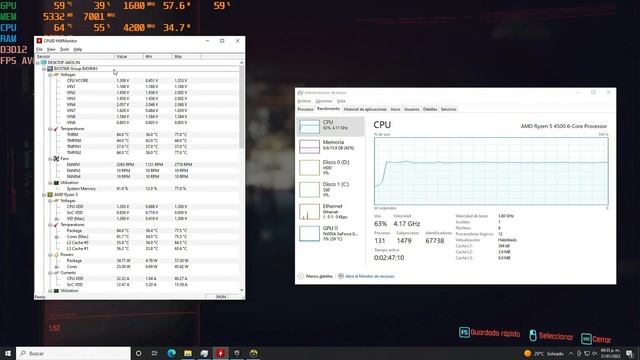Viewport: 640px width, 360px height.
Task: Click the HWMonitor scroll down arrow
Action: pyautogui.click(x=242, y=290)
